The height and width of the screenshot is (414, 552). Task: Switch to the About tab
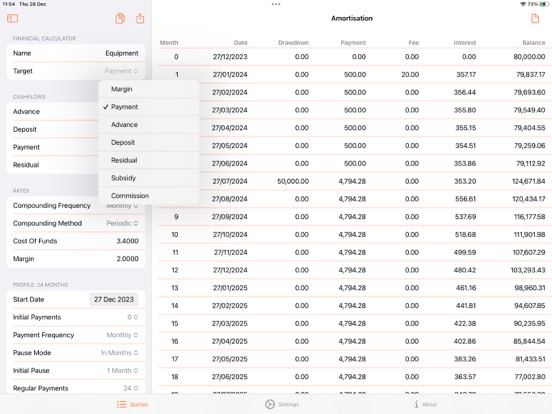(425, 404)
